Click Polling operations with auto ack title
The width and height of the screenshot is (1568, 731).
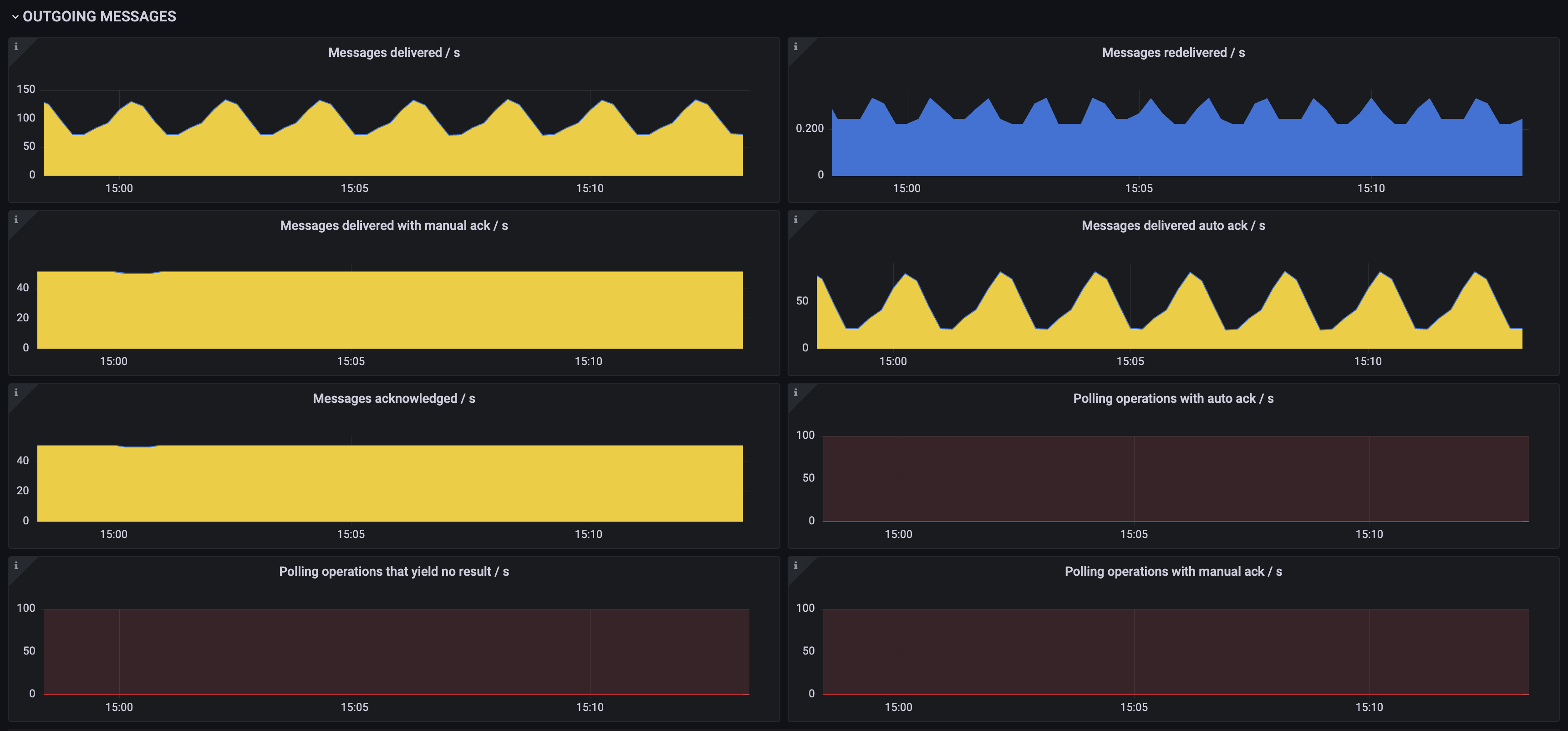click(1173, 399)
